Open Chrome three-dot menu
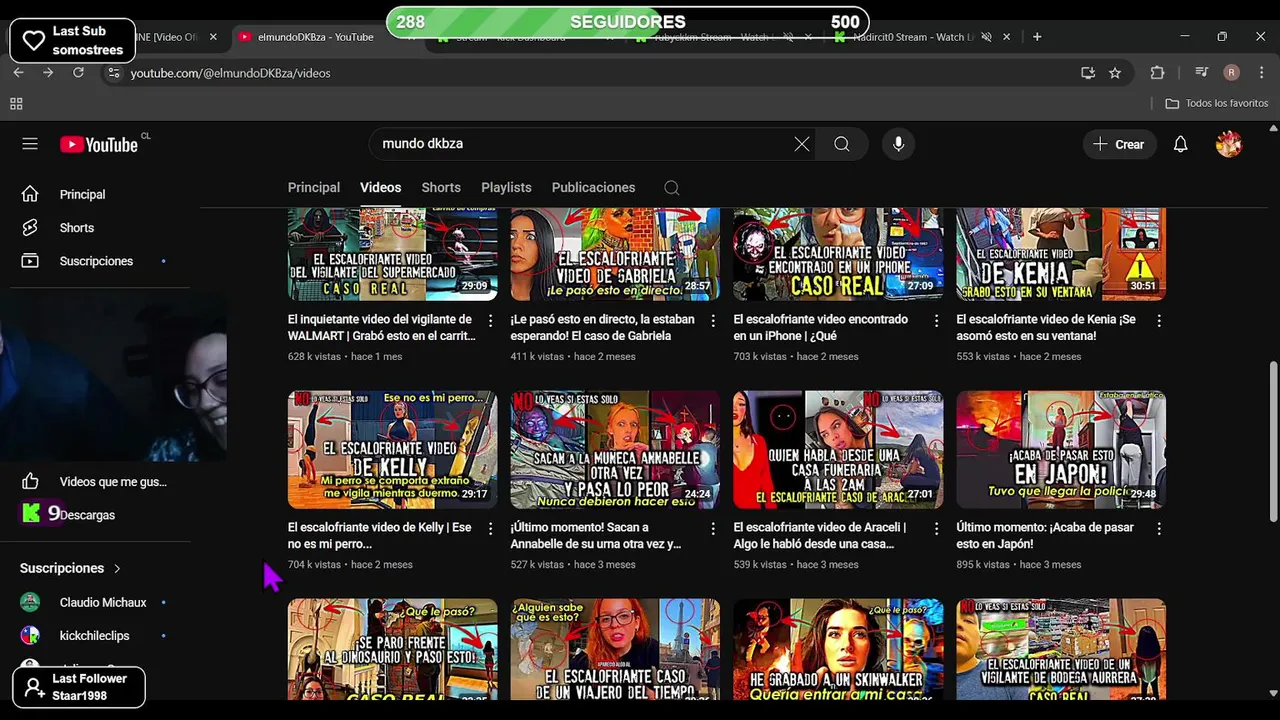This screenshot has height=720, width=1280. 1260,73
